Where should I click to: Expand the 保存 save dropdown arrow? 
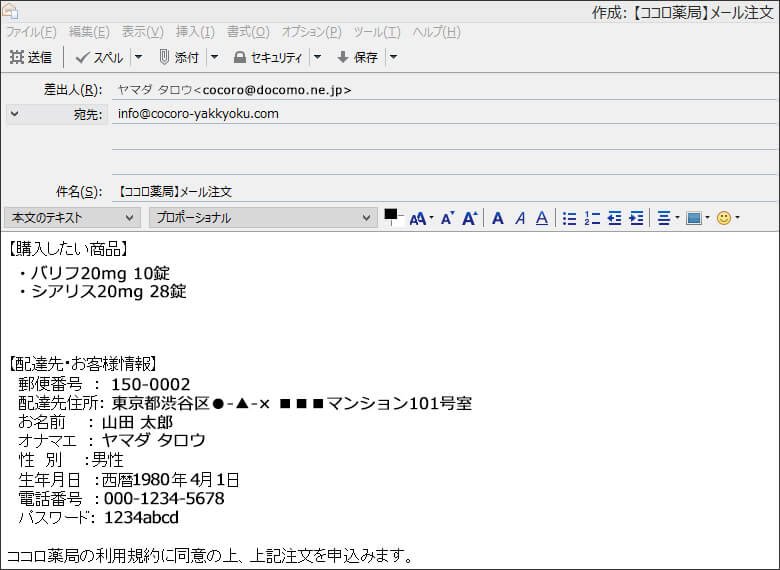click(393, 57)
